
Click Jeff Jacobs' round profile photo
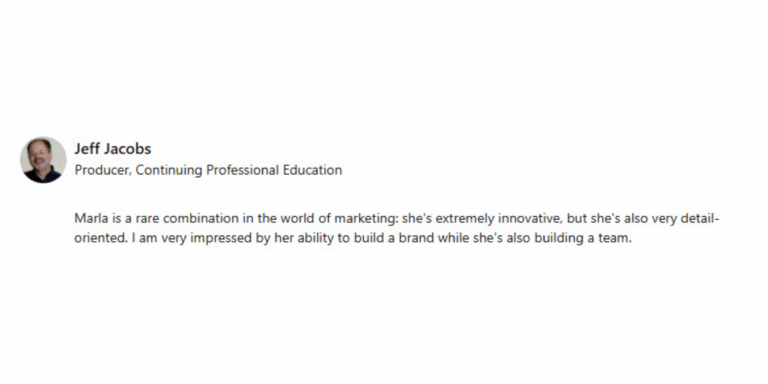tap(43, 160)
